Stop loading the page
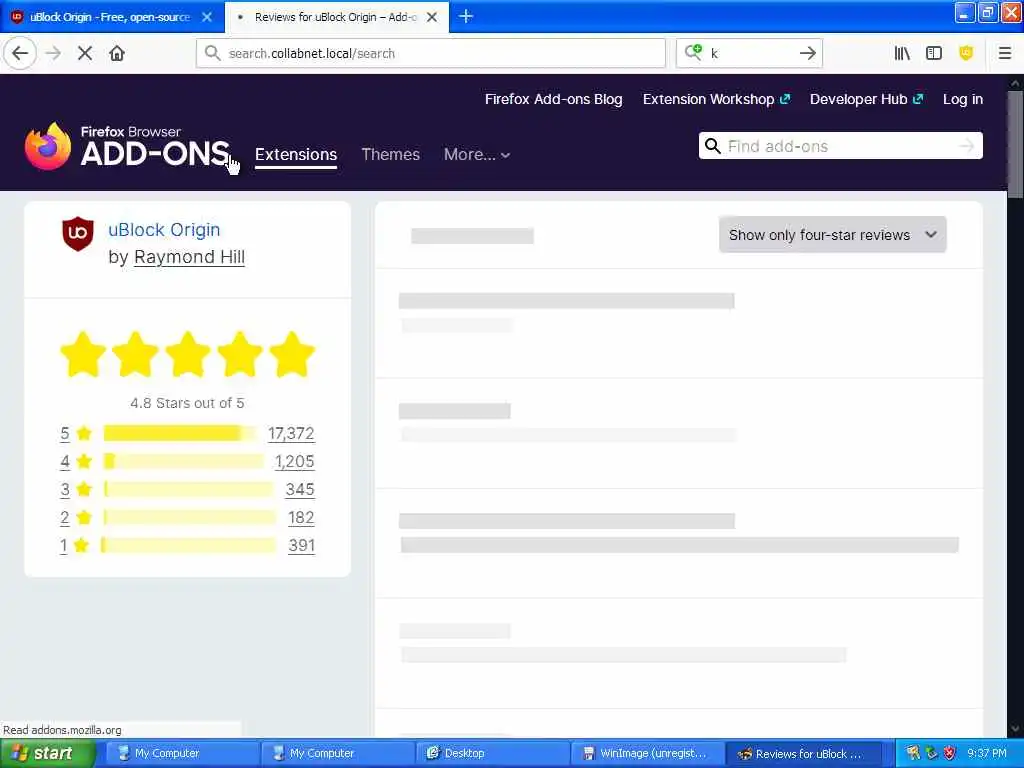The height and width of the screenshot is (768, 1024). 85,54
